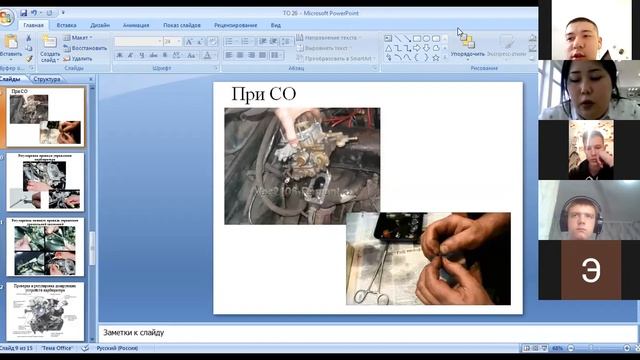The width and height of the screenshot is (640, 360).
Task: Create new slide with Создать слайд icon
Action: (x=49, y=42)
